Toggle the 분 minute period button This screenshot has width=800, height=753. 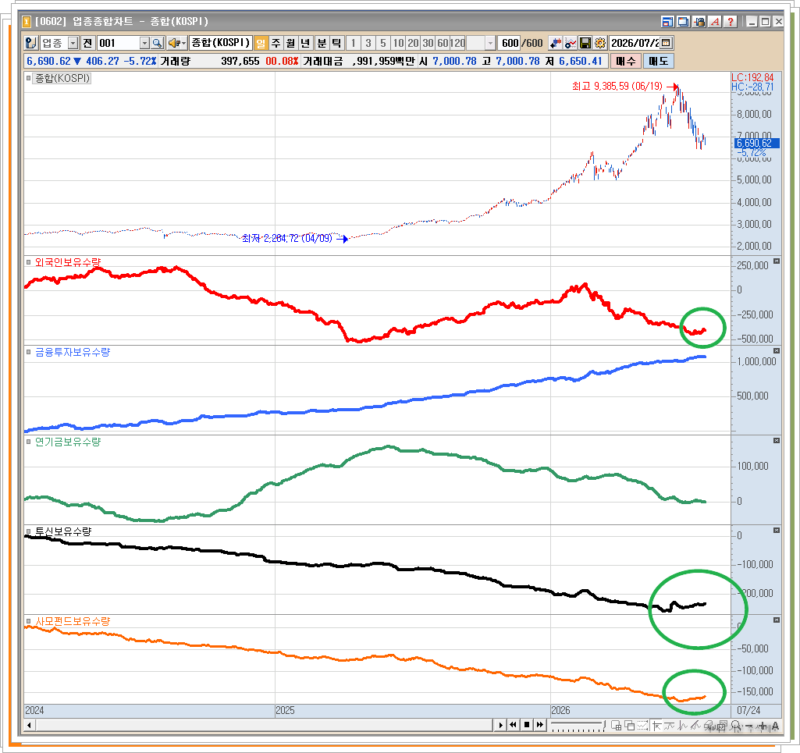(321, 43)
